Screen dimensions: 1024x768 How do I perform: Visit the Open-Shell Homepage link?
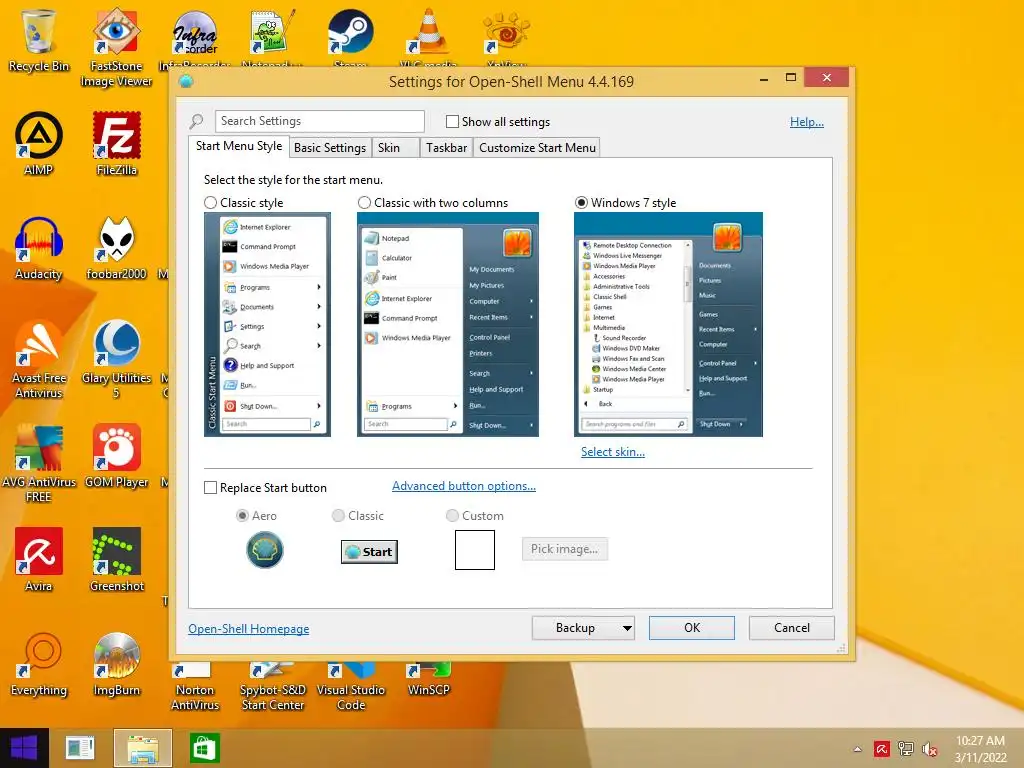click(x=248, y=629)
